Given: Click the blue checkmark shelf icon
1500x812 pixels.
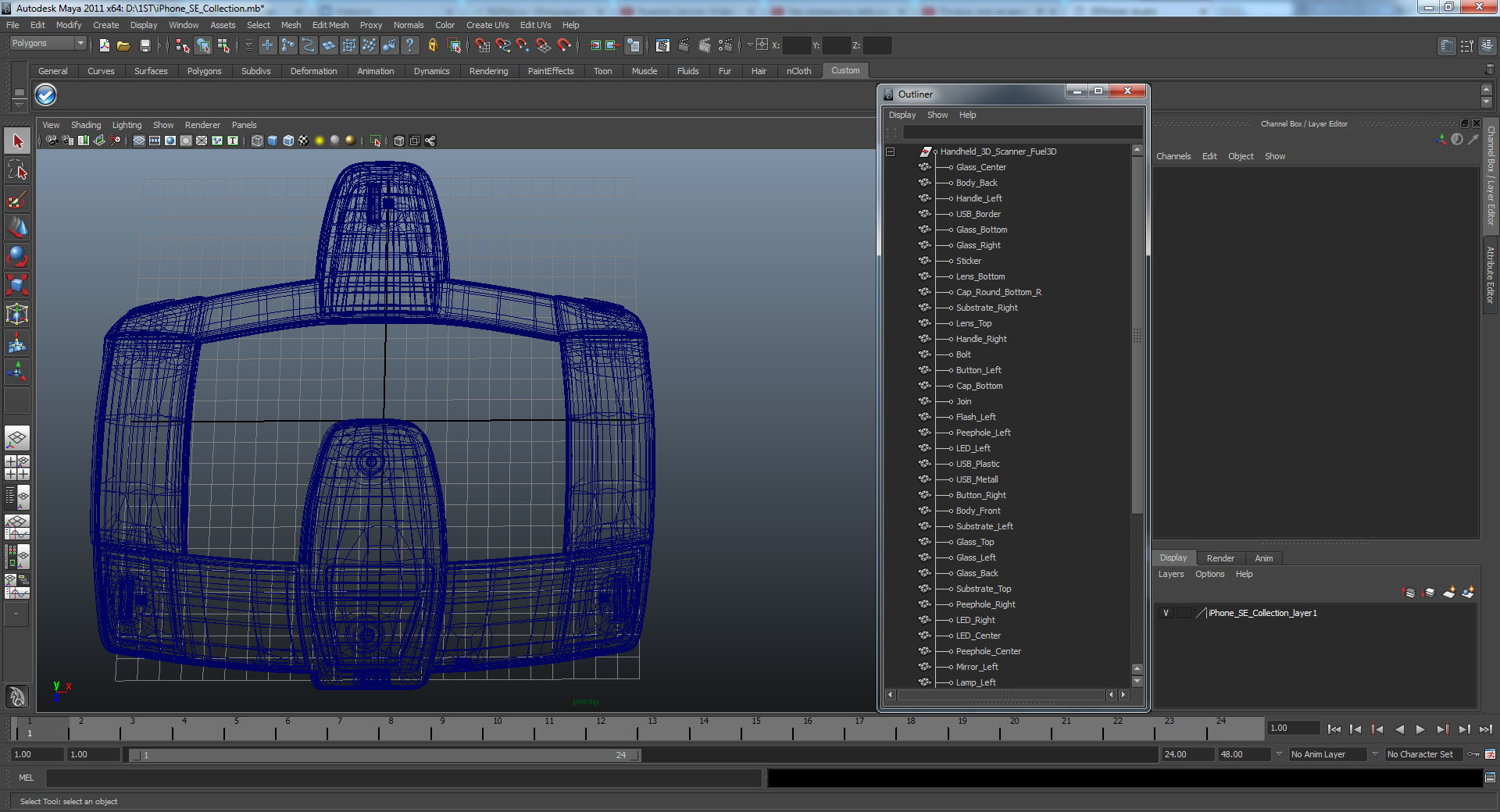Looking at the screenshot, I should click(x=45, y=95).
